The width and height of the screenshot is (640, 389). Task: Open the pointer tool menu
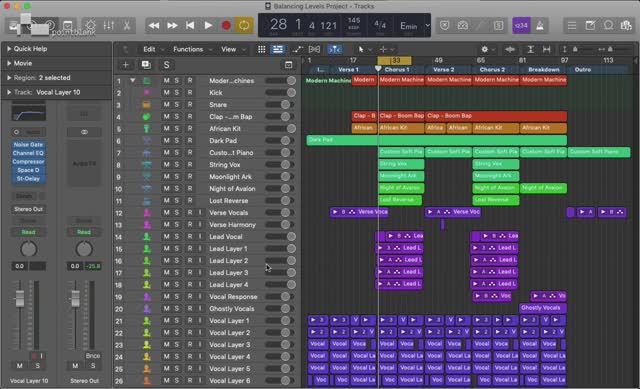tap(363, 49)
